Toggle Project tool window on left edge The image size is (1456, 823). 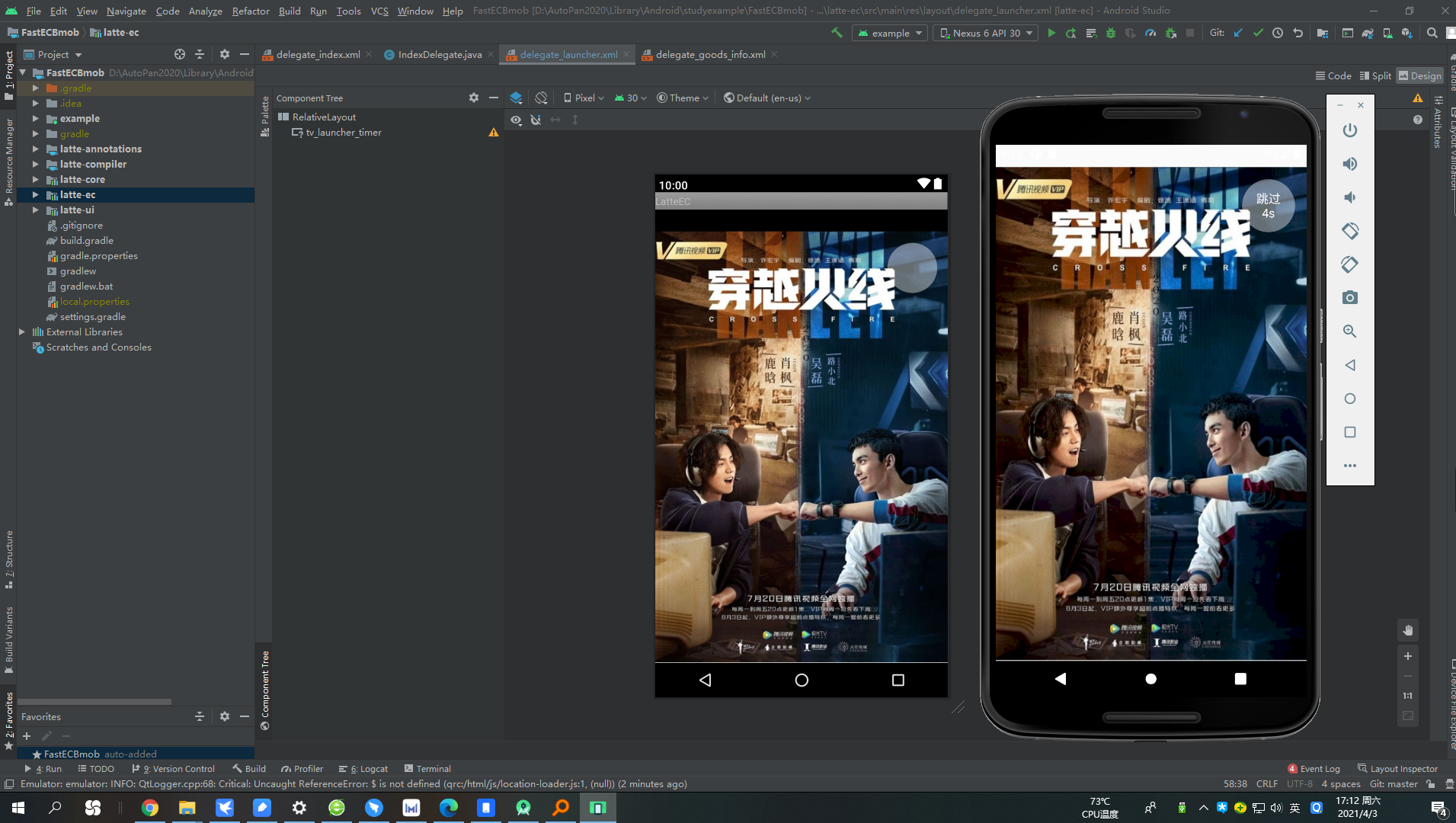9,75
